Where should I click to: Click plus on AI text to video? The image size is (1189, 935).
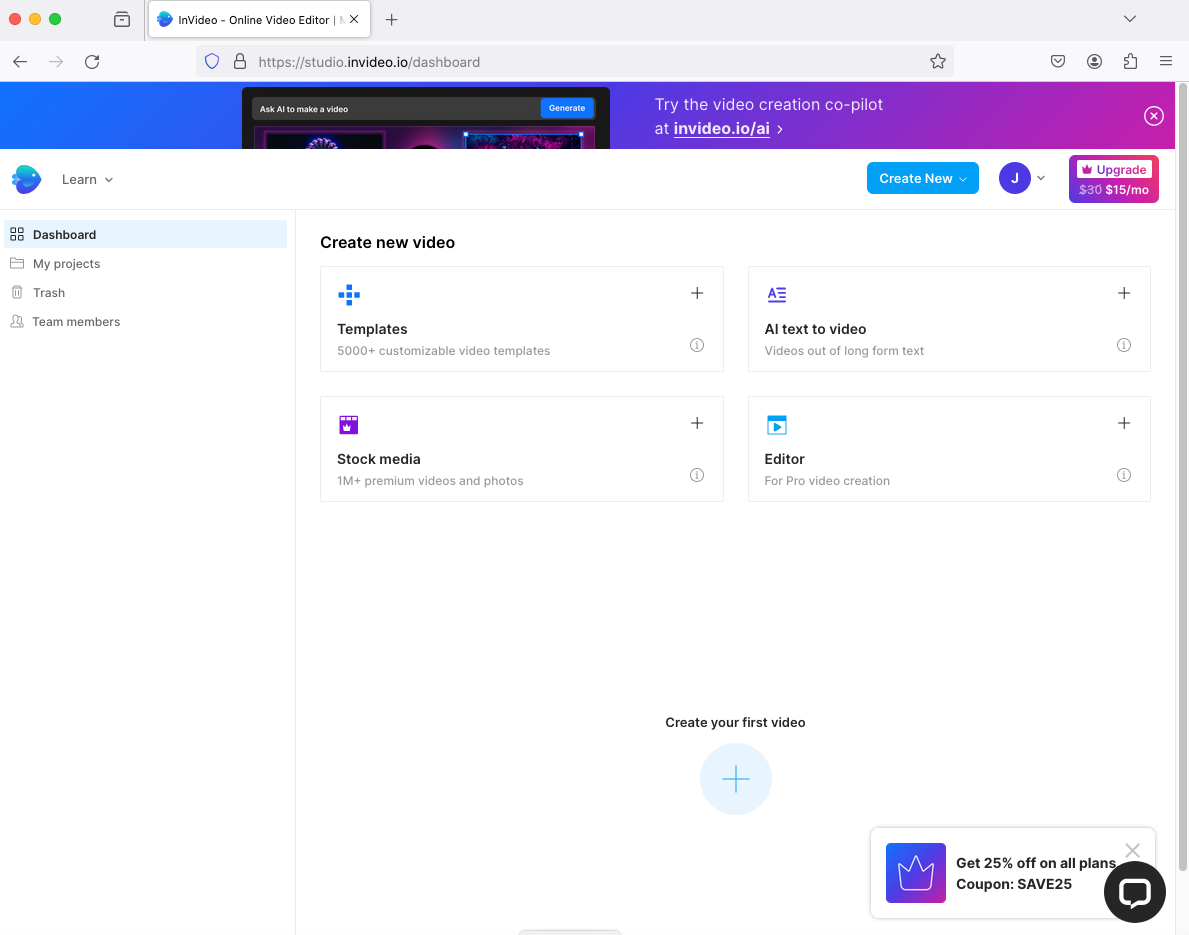coord(1124,293)
